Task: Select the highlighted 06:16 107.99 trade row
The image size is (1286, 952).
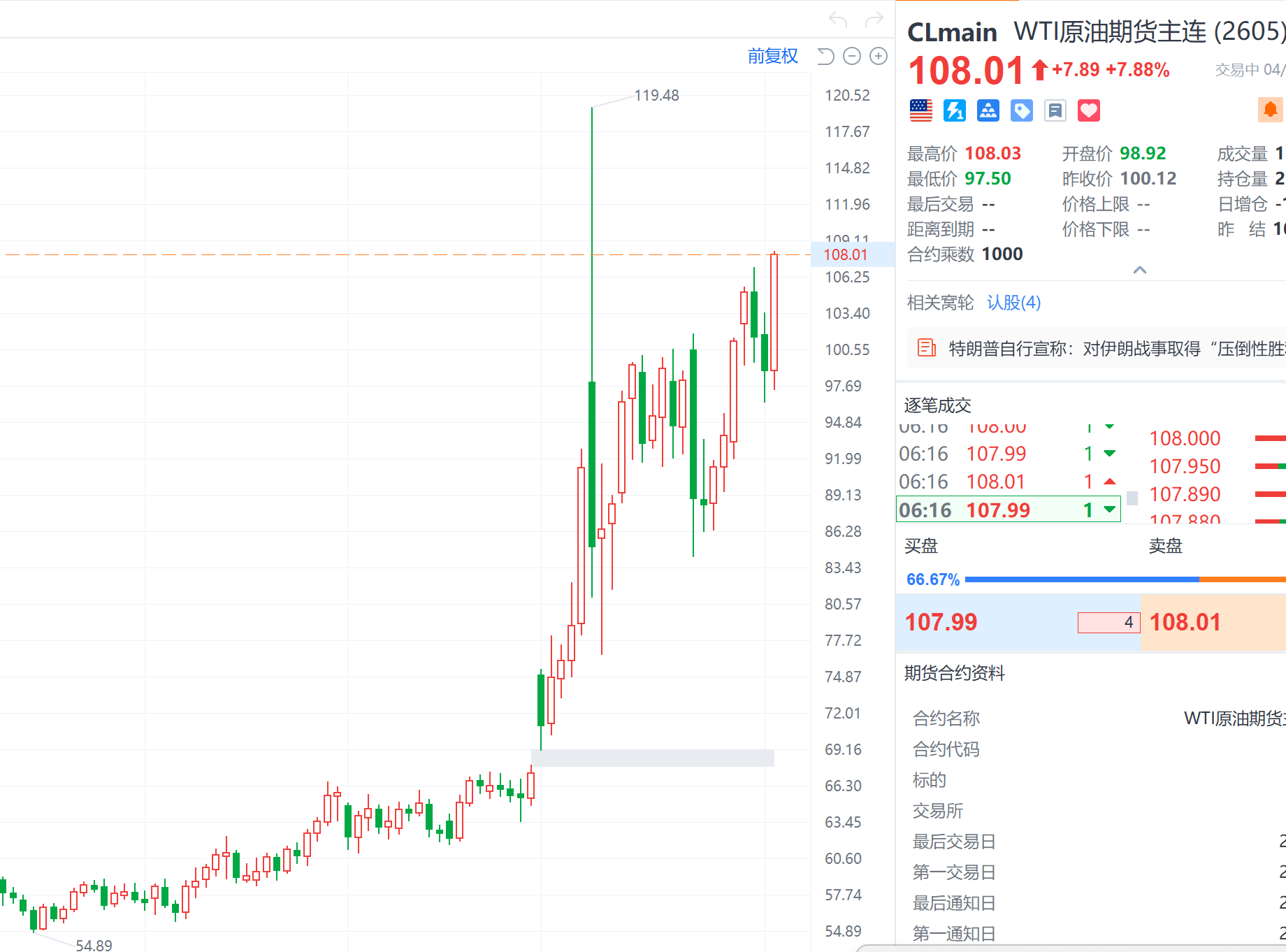Action: pyautogui.click(x=1008, y=510)
